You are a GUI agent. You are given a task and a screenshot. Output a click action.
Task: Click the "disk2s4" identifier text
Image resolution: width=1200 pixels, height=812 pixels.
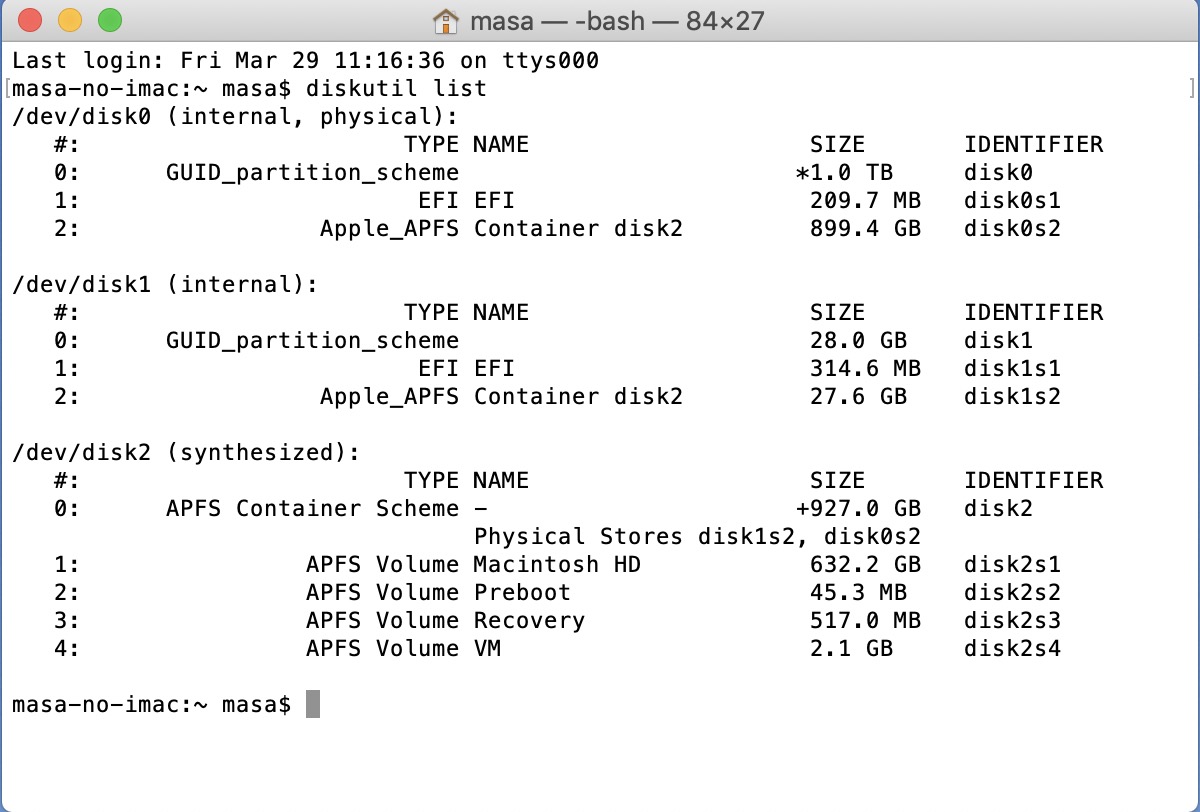[x=1012, y=648]
